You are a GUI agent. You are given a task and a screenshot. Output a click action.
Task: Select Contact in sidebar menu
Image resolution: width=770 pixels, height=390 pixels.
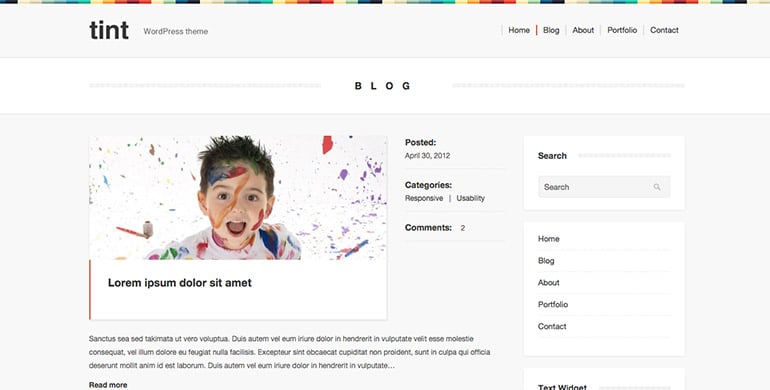point(552,326)
